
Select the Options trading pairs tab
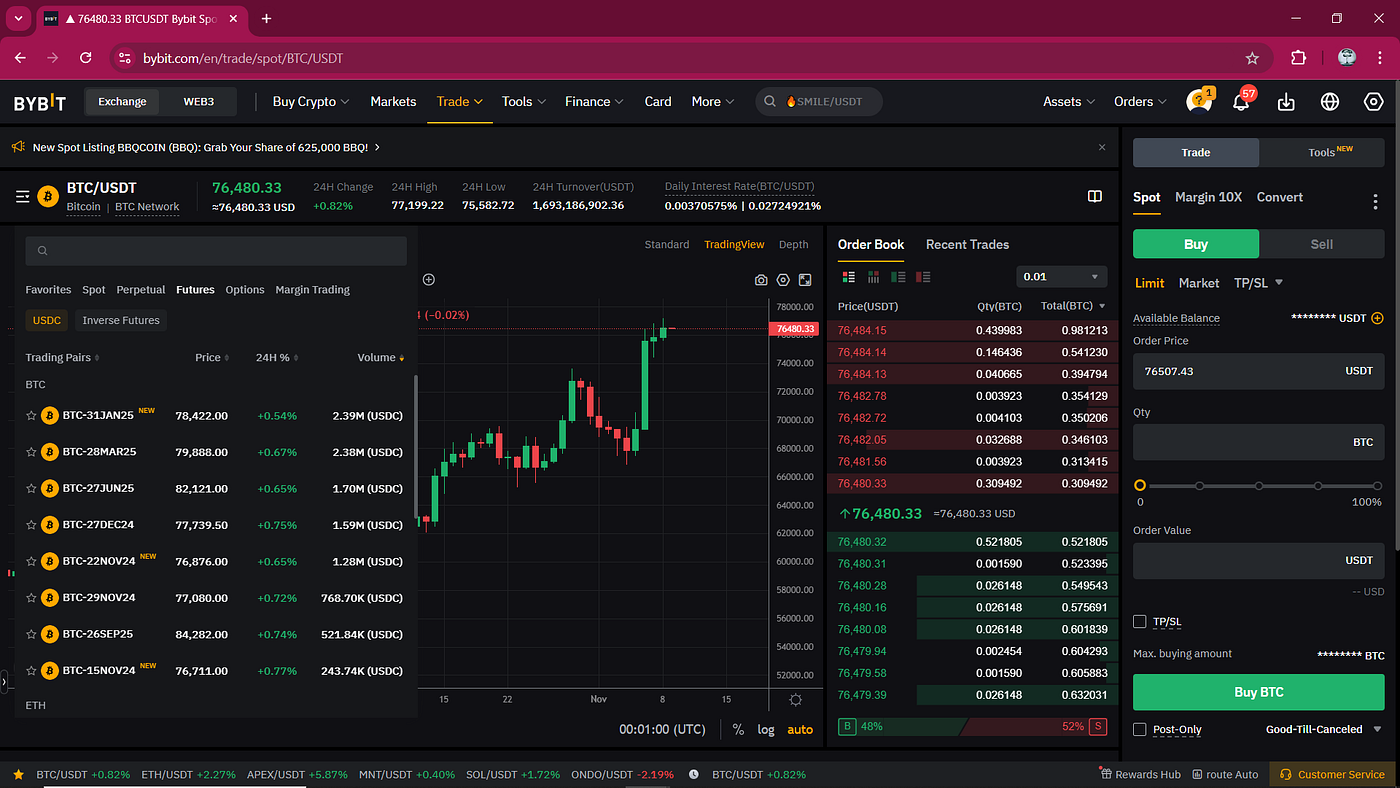pyautogui.click(x=244, y=289)
